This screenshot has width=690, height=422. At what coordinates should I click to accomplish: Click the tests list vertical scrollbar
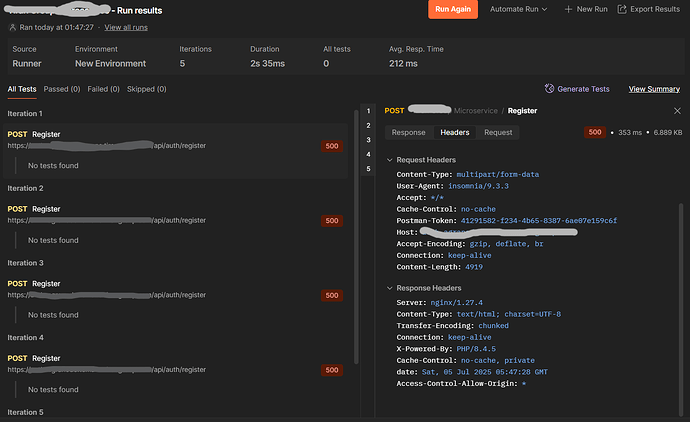(356, 237)
